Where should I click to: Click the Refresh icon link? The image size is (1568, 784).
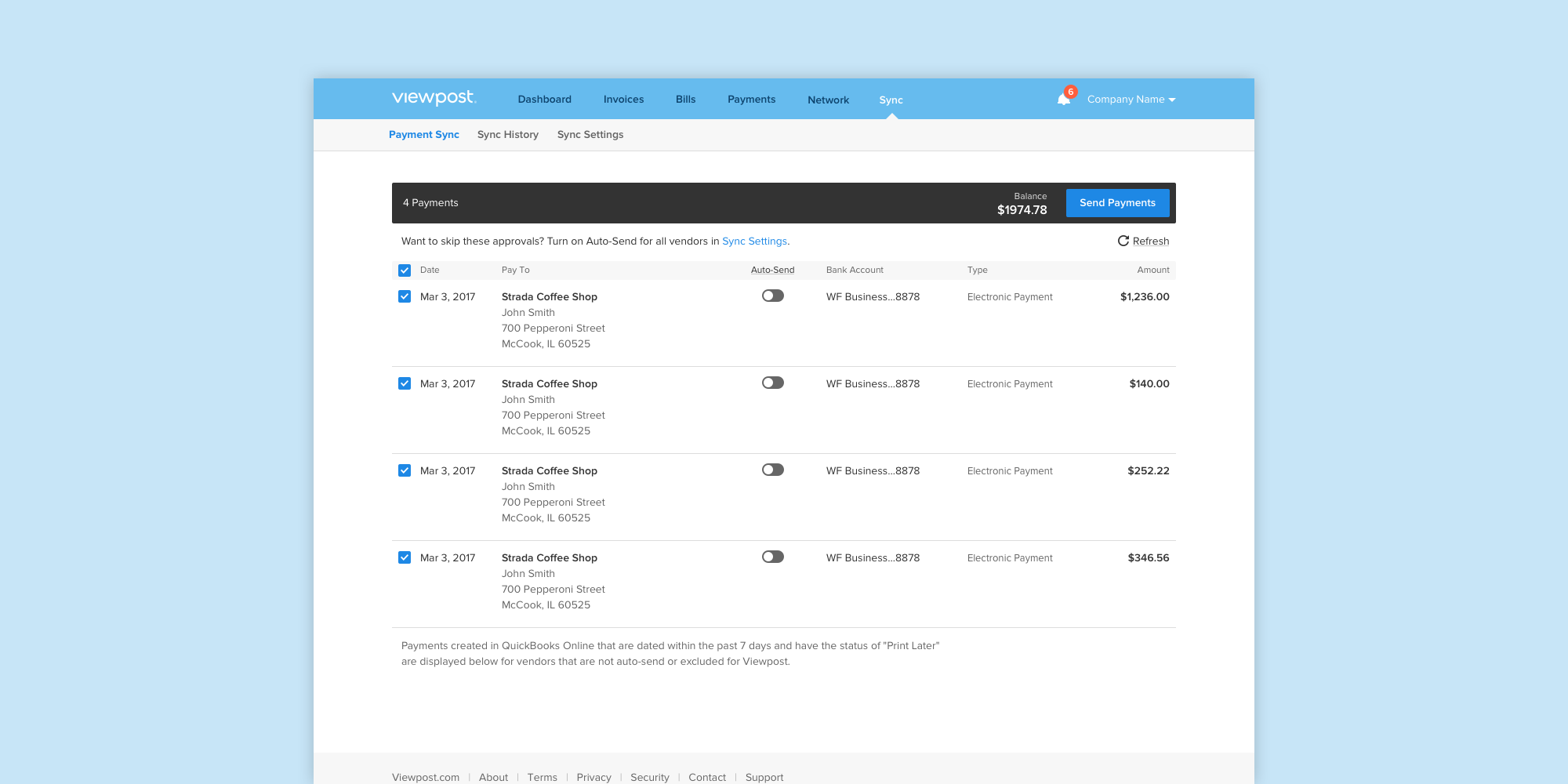coord(1143,241)
